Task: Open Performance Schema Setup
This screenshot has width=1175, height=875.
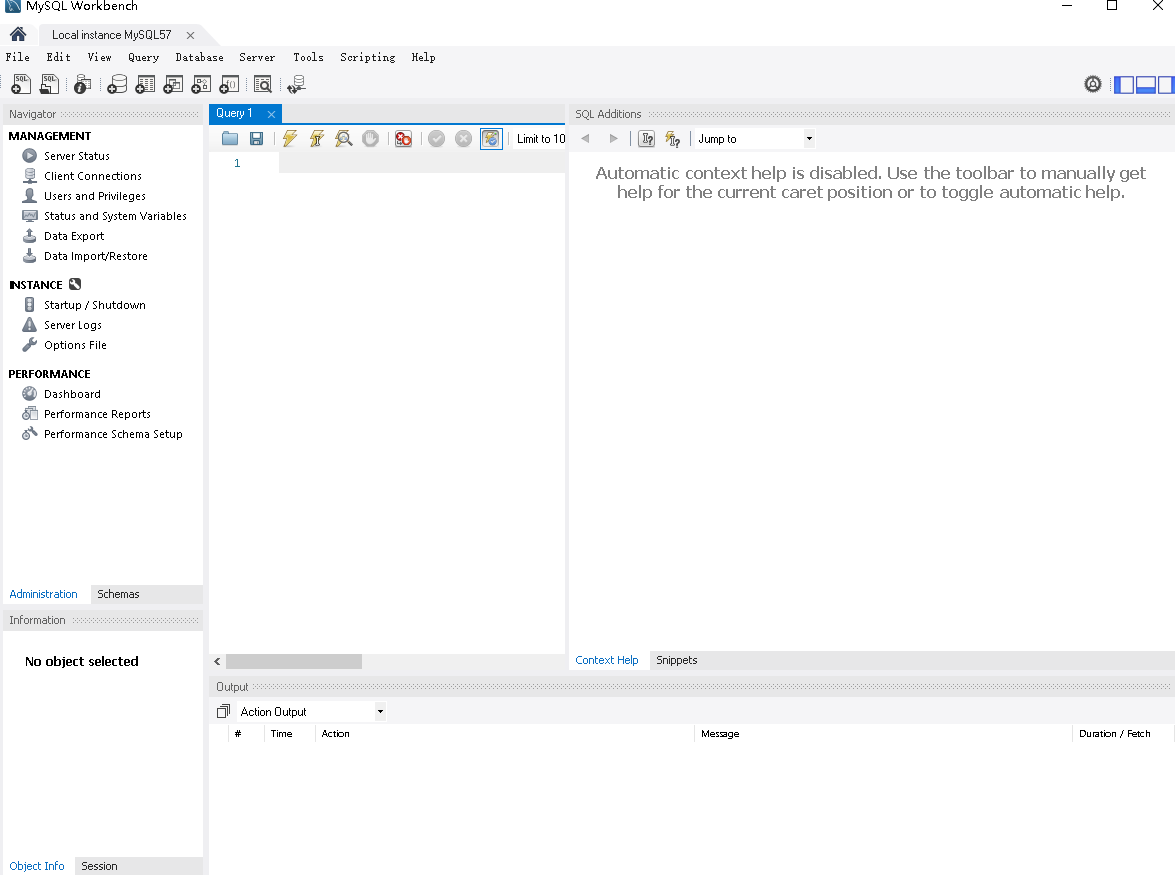Action: coord(112,434)
